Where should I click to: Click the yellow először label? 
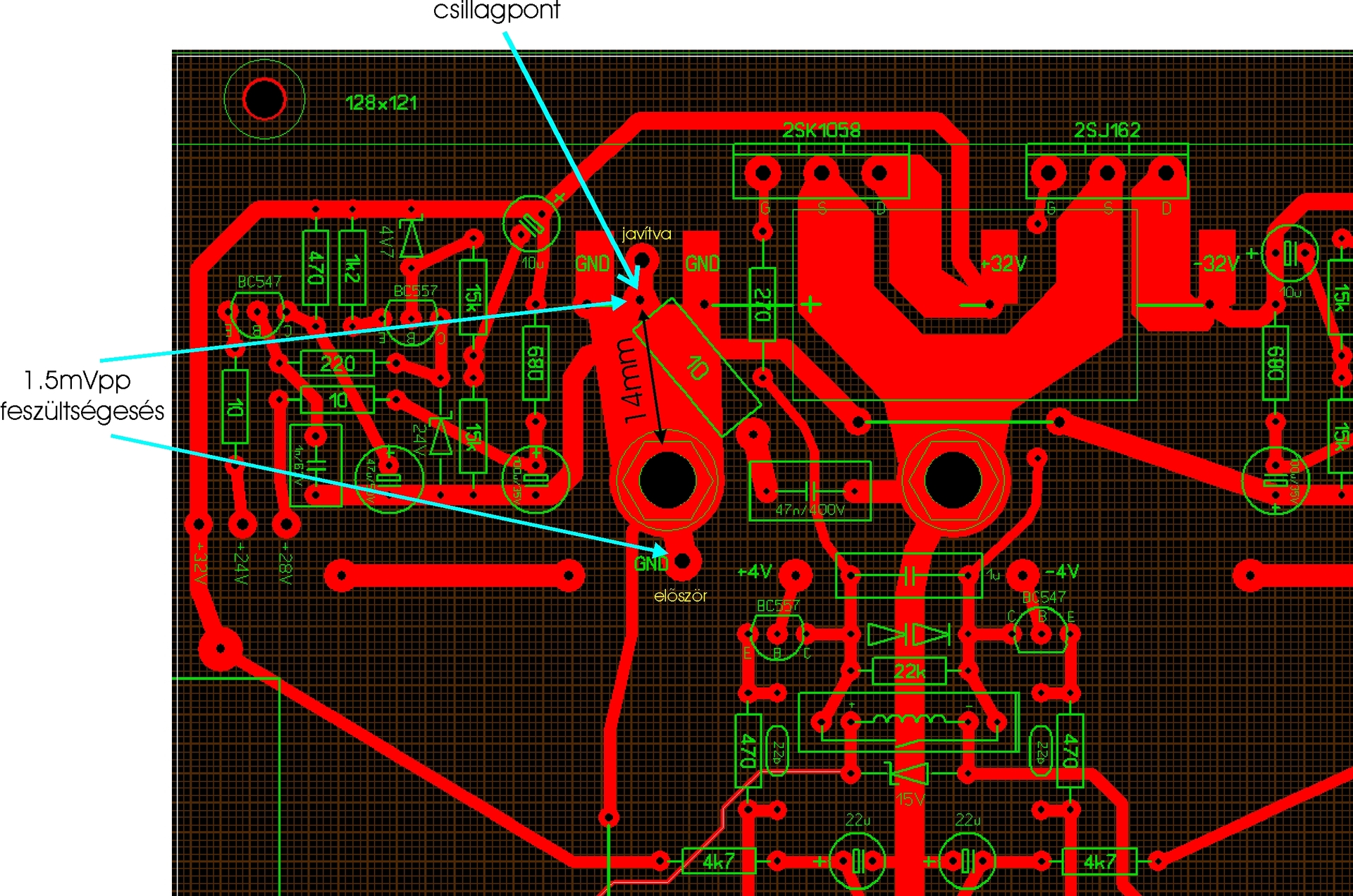pyautogui.click(x=680, y=596)
